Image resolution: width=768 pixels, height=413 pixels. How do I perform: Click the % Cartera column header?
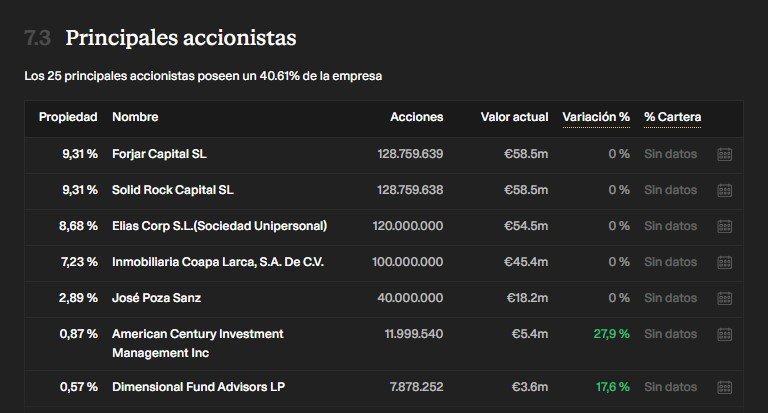[x=672, y=117]
